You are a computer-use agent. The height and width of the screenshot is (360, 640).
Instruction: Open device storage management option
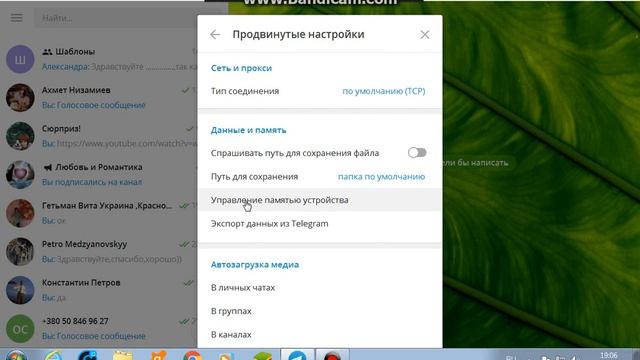coord(320,200)
